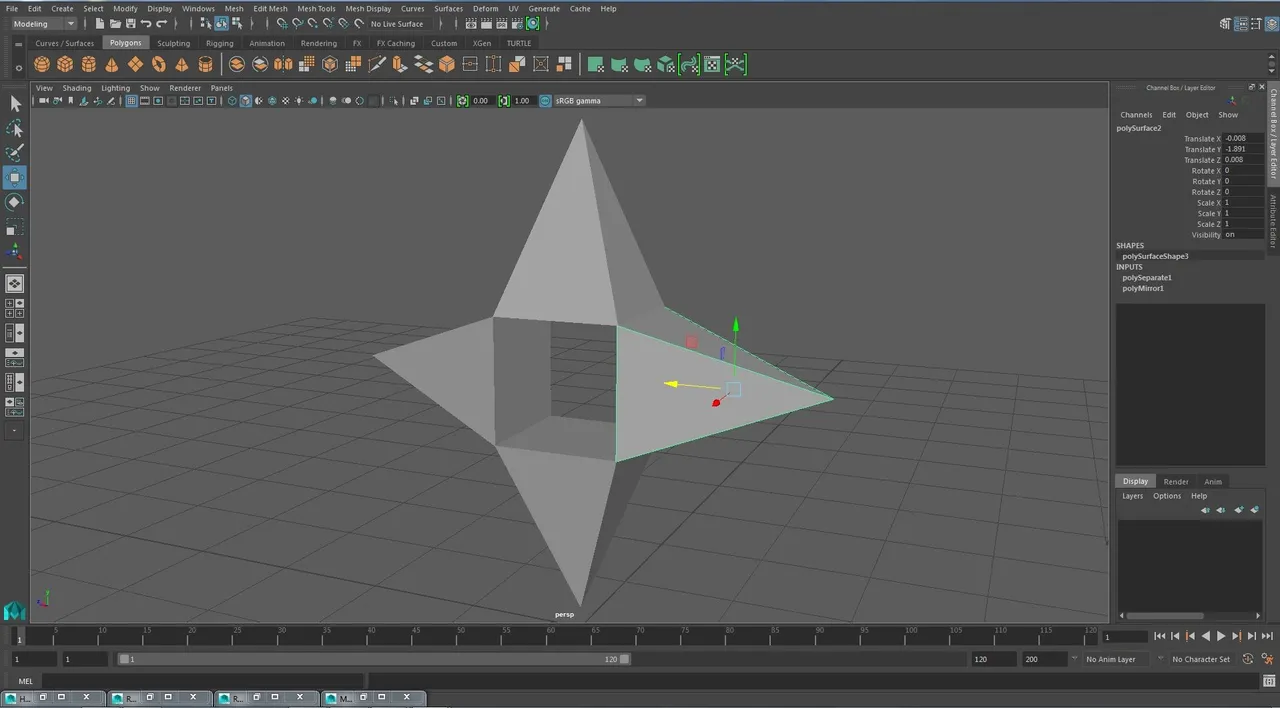This screenshot has width=1280, height=708.
Task: Open animation preferences running-man icon
Action: click(x=1267, y=659)
